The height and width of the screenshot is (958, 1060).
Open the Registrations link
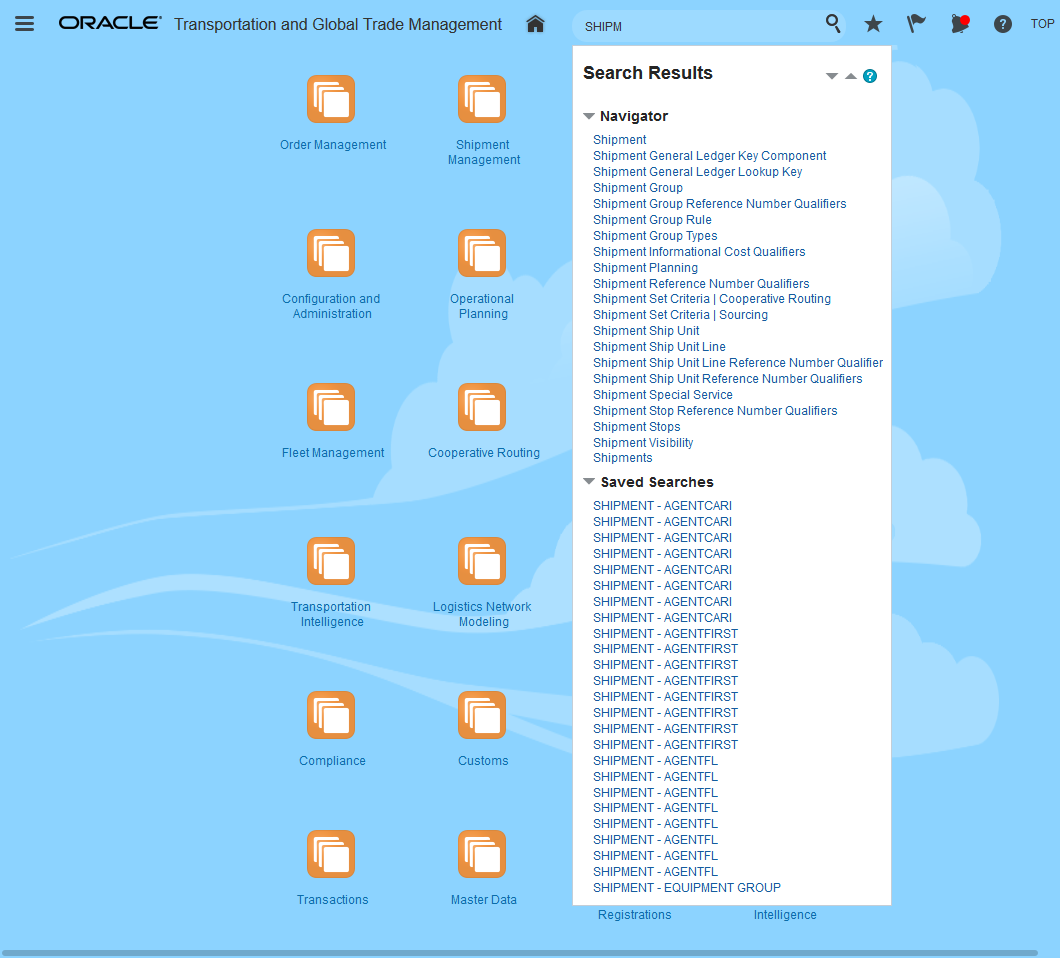pos(634,915)
